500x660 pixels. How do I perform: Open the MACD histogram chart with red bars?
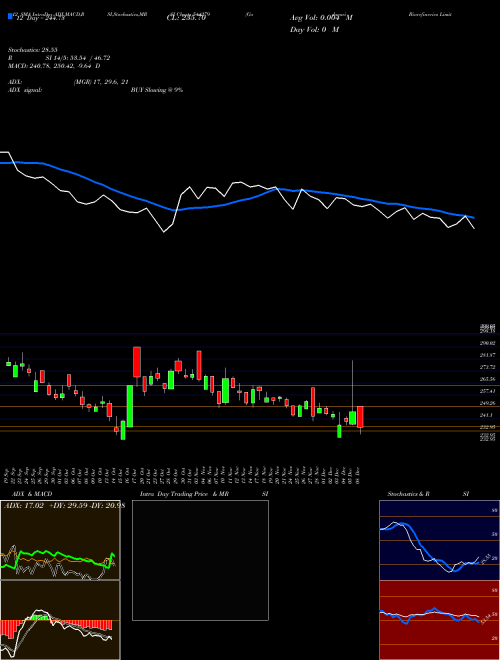coord(60,620)
